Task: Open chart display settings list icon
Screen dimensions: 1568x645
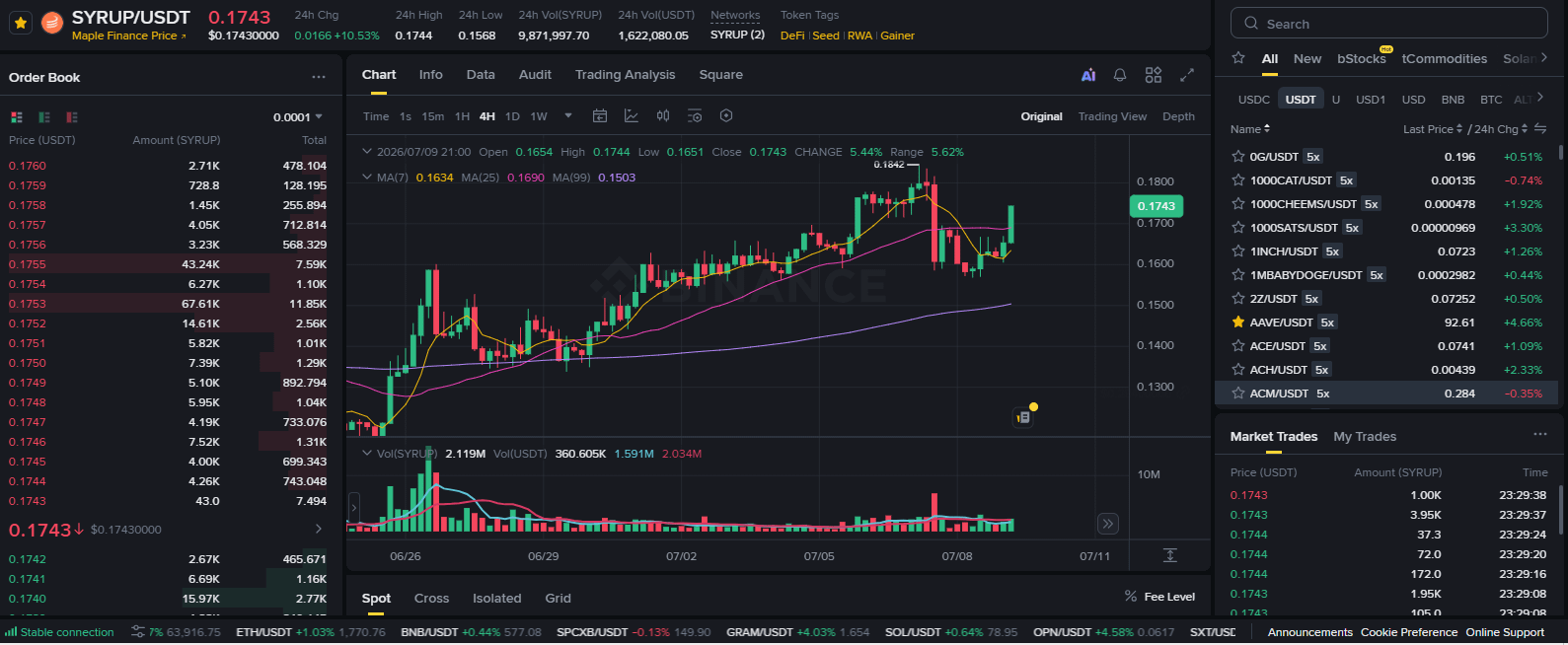Action: [695, 116]
